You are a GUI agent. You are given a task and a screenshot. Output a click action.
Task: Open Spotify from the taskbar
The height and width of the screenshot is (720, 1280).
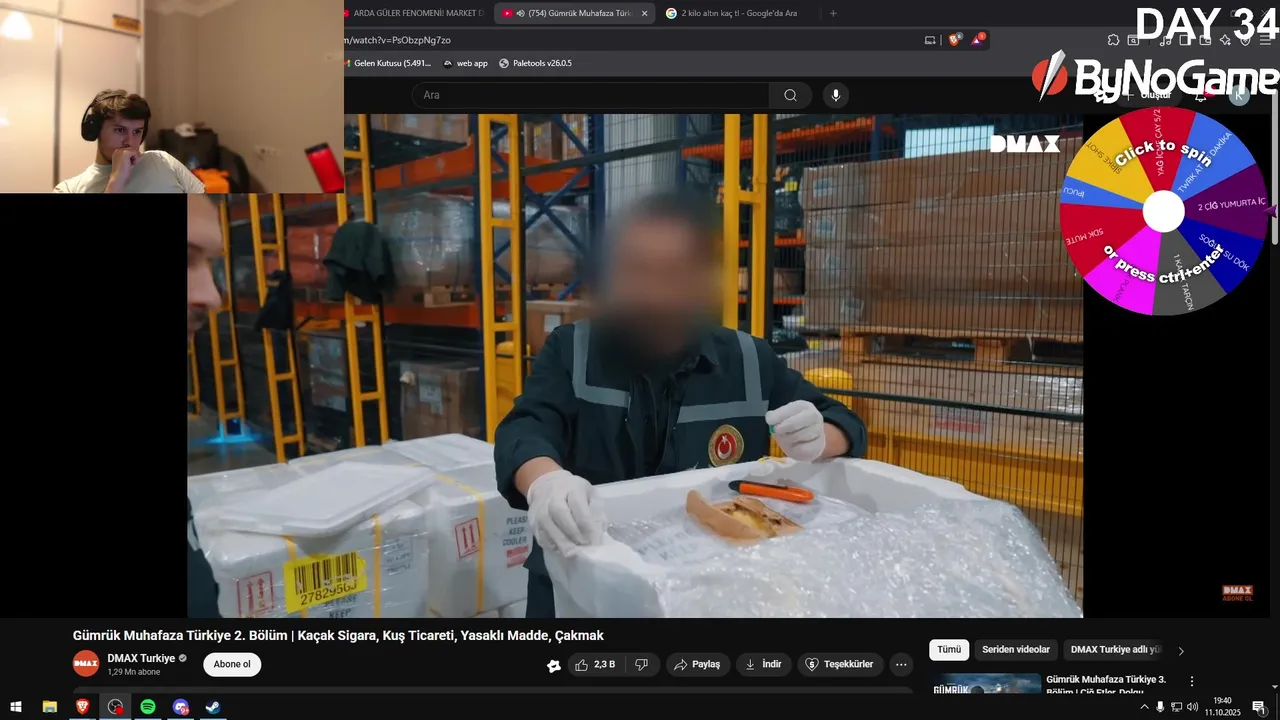[148, 707]
